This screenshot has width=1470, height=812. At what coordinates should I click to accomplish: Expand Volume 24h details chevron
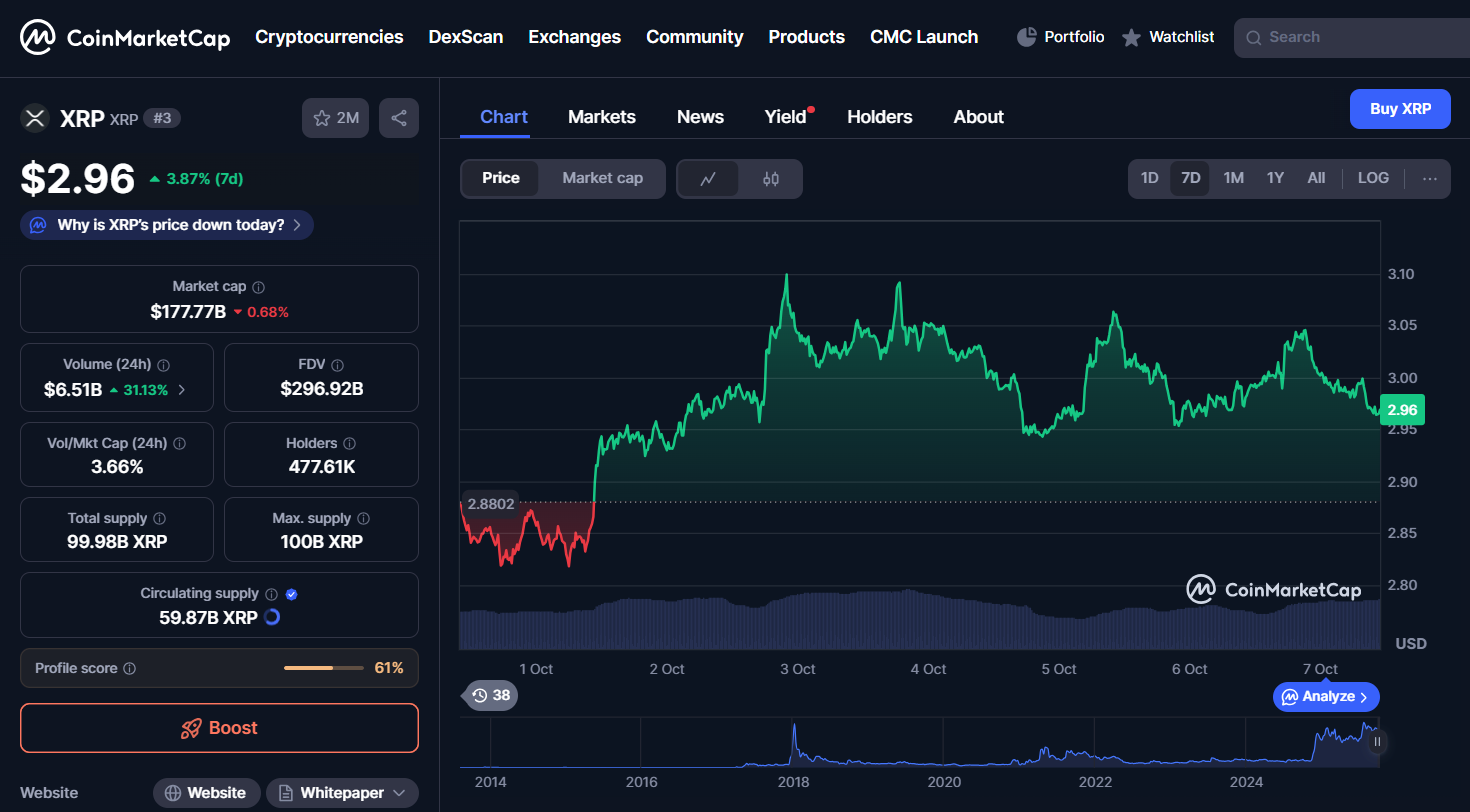[181, 390]
